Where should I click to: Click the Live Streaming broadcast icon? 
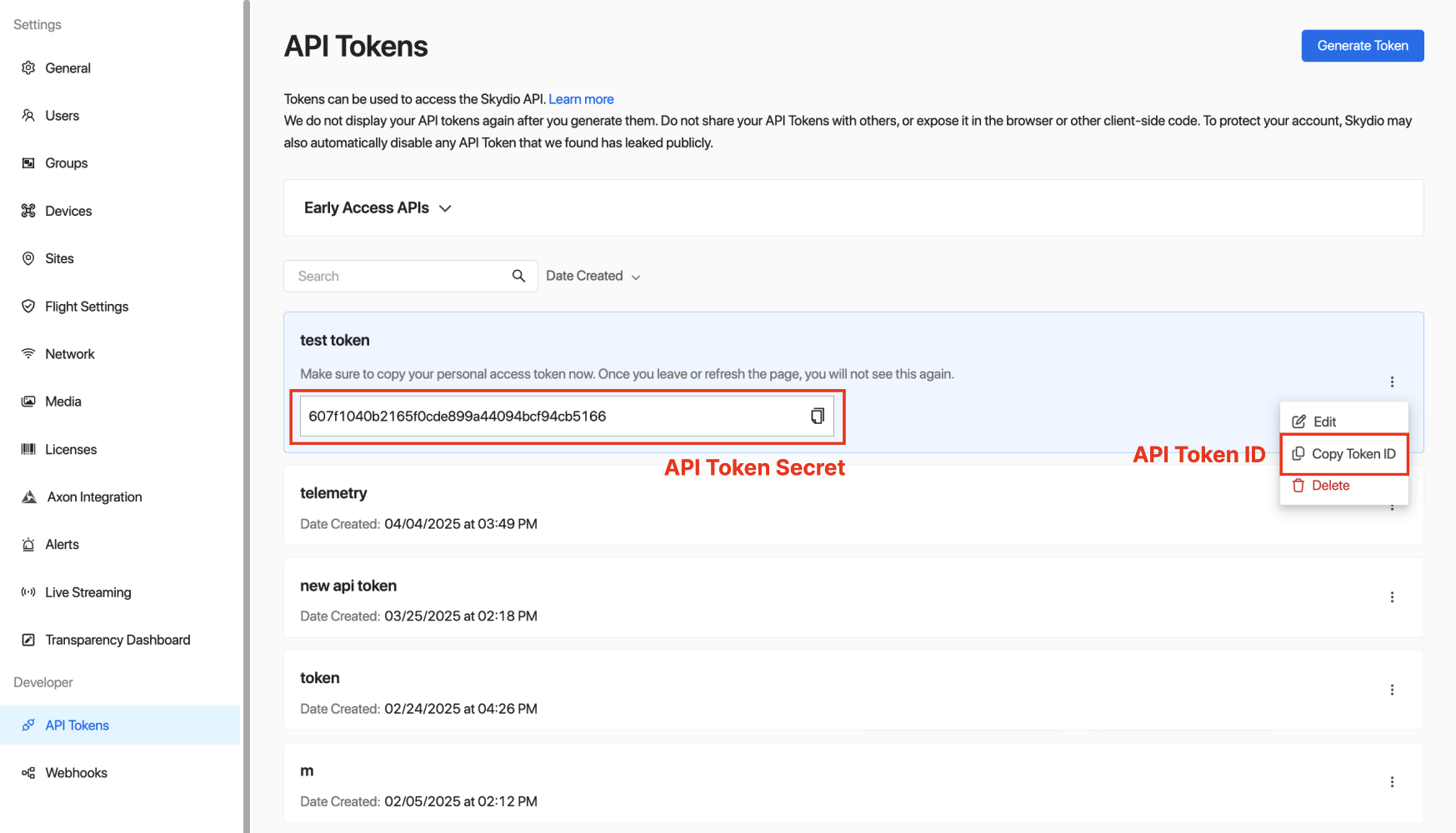pyautogui.click(x=28, y=592)
